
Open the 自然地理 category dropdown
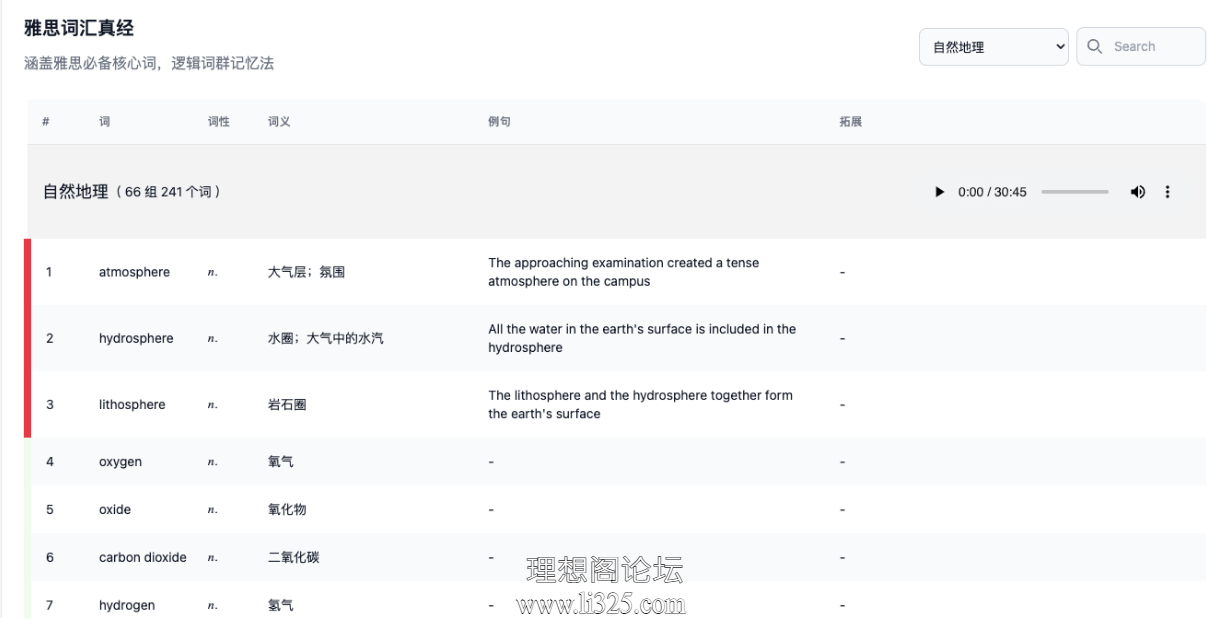994,47
